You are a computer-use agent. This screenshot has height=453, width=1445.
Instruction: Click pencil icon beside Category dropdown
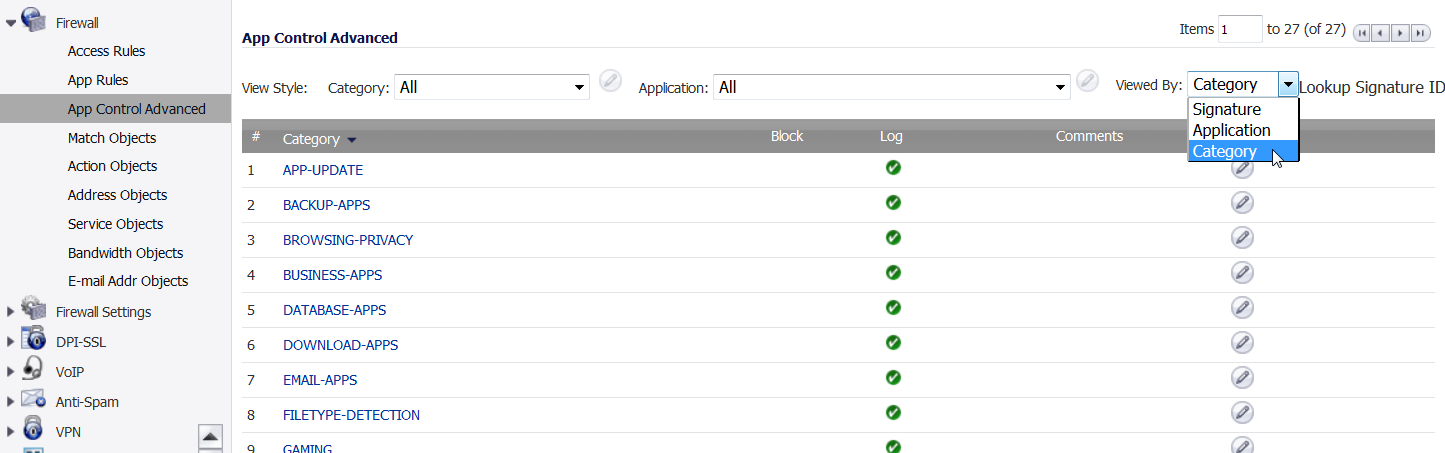tap(610, 82)
